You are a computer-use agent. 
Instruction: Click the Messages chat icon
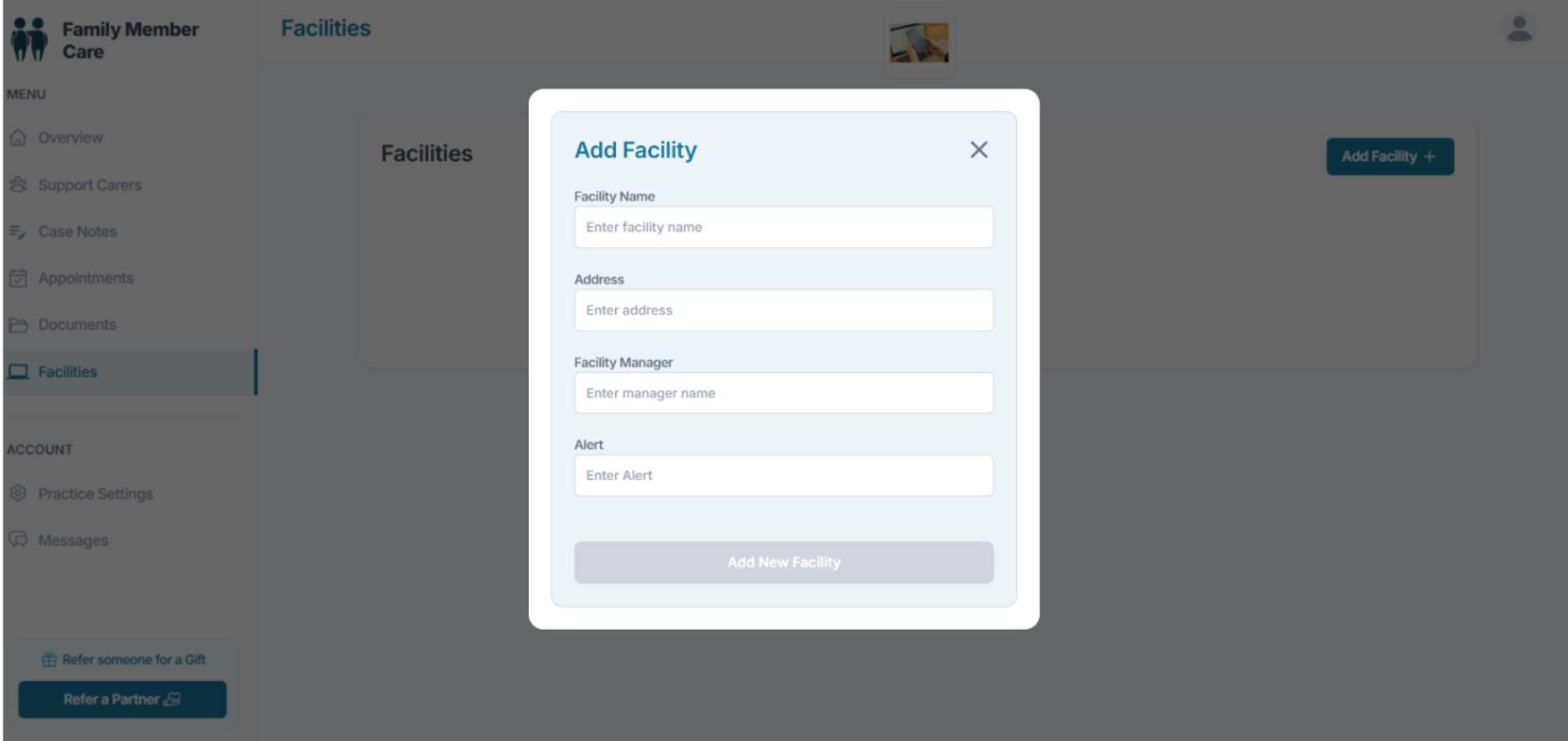(x=18, y=540)
